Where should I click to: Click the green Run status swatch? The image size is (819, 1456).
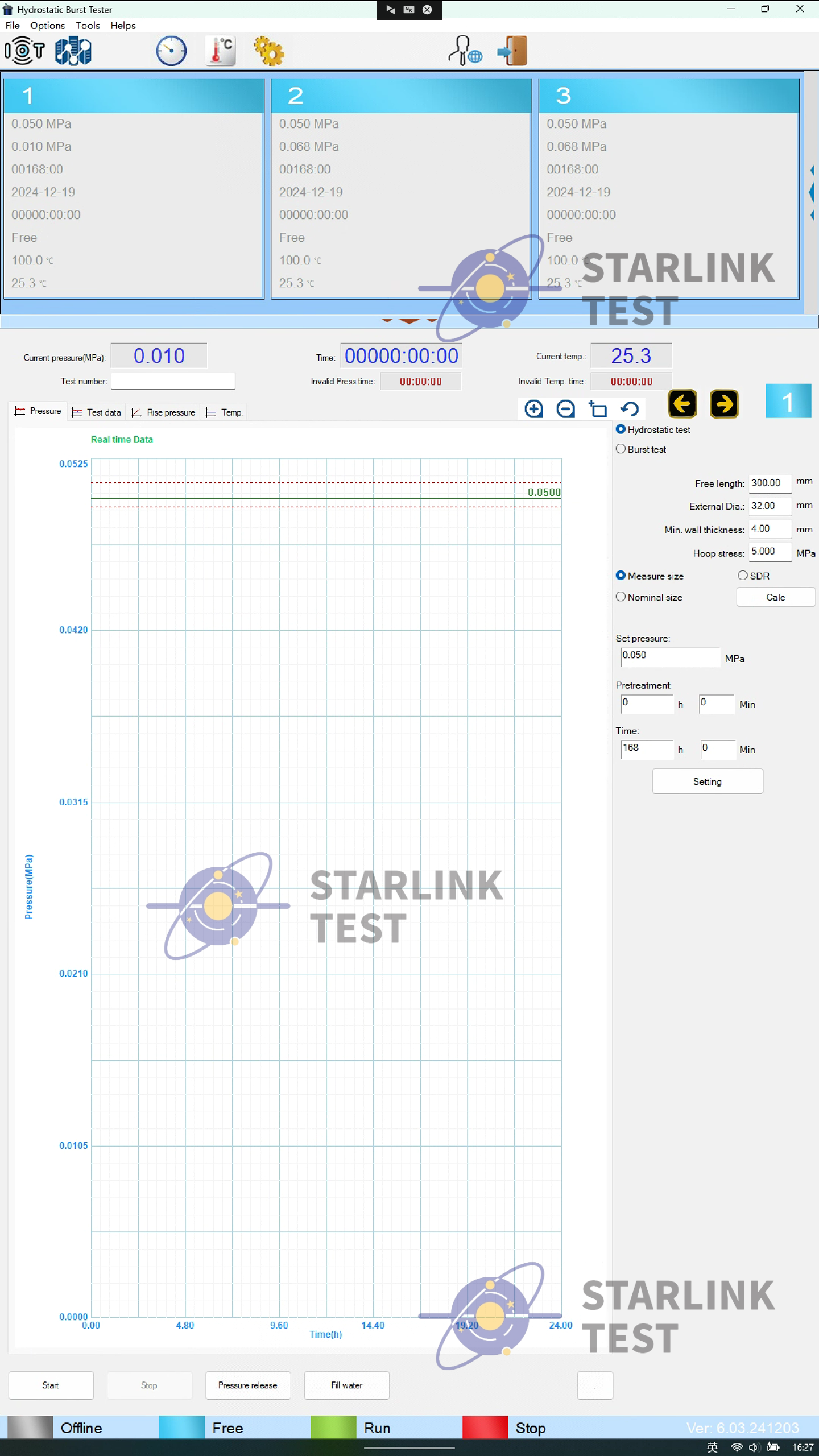point(334,1428)
